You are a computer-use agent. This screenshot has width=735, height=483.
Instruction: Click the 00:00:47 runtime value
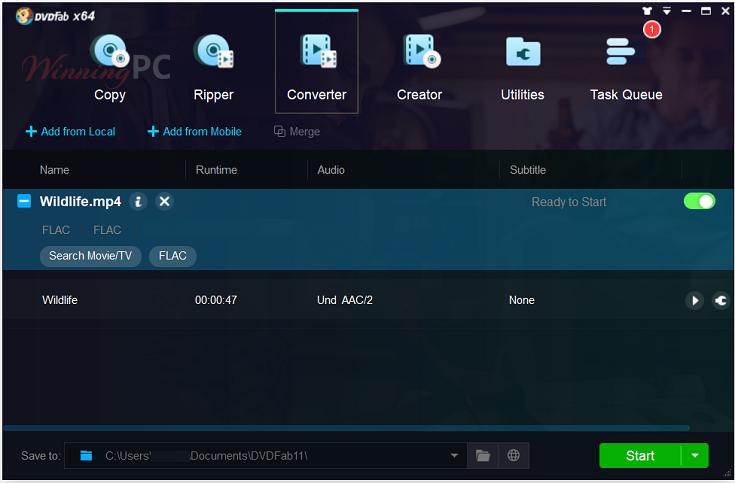click(216, 300)
